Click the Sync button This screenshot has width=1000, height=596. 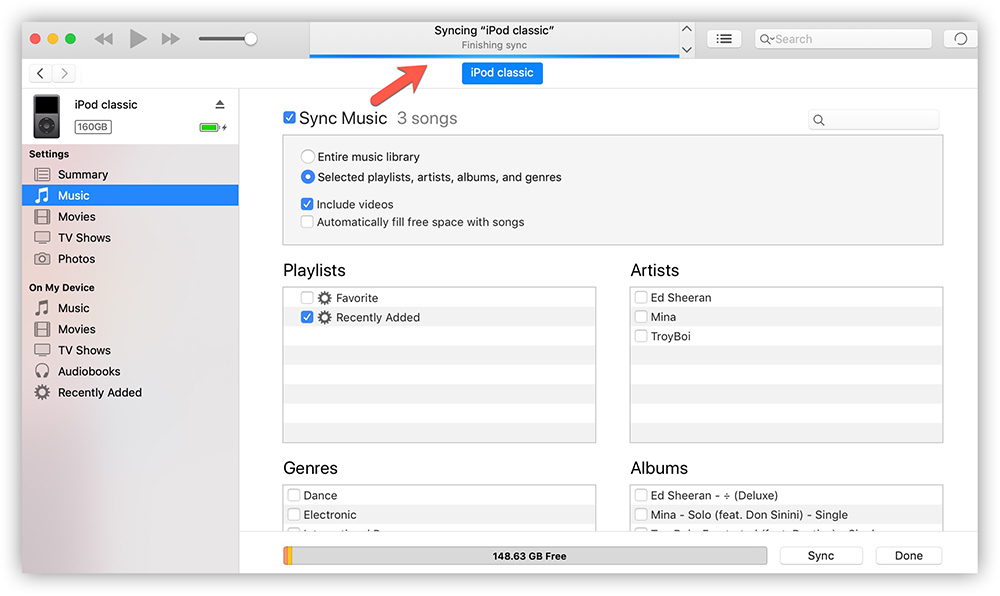coord(820,556)
